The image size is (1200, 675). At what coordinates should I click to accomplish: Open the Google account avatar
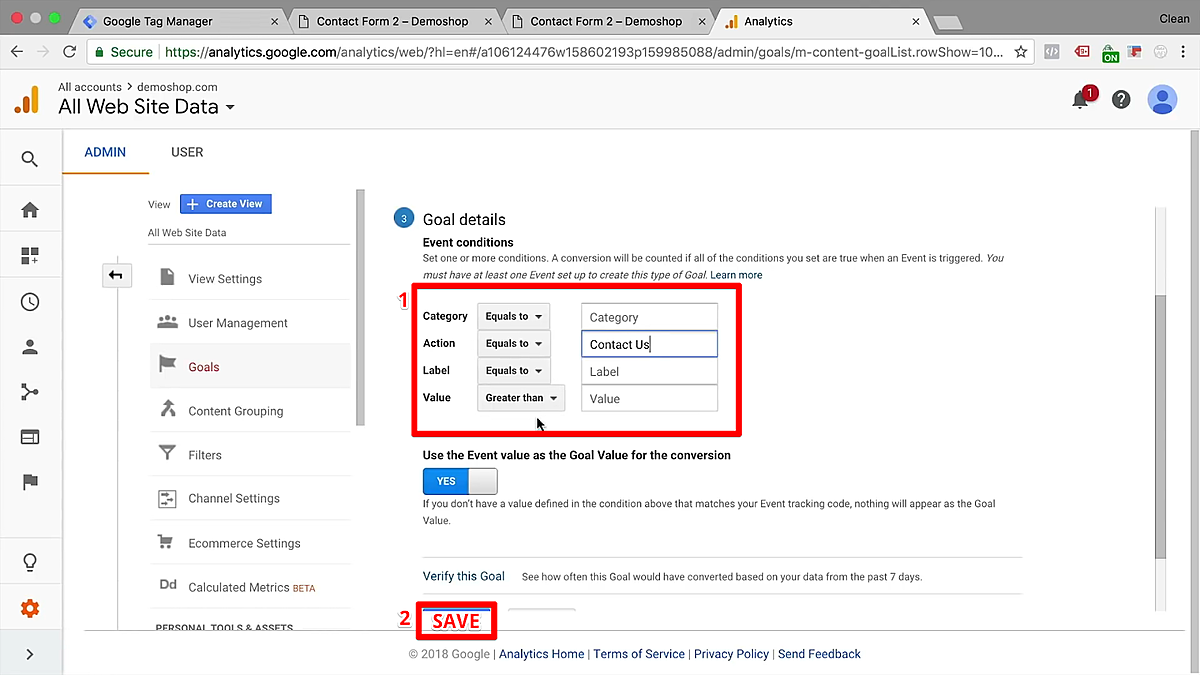(1162, 99)
